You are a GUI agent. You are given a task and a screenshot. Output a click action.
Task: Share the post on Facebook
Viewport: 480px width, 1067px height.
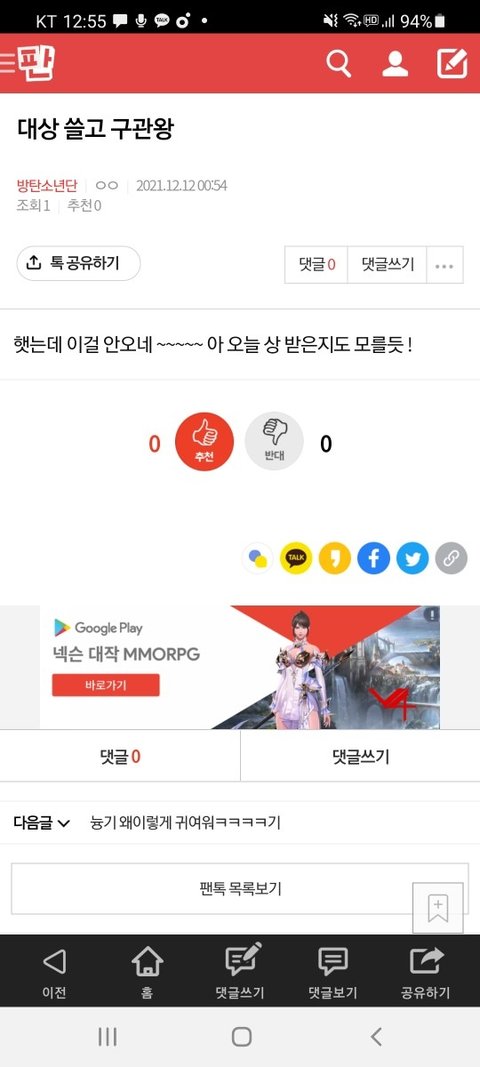point(374,559)
